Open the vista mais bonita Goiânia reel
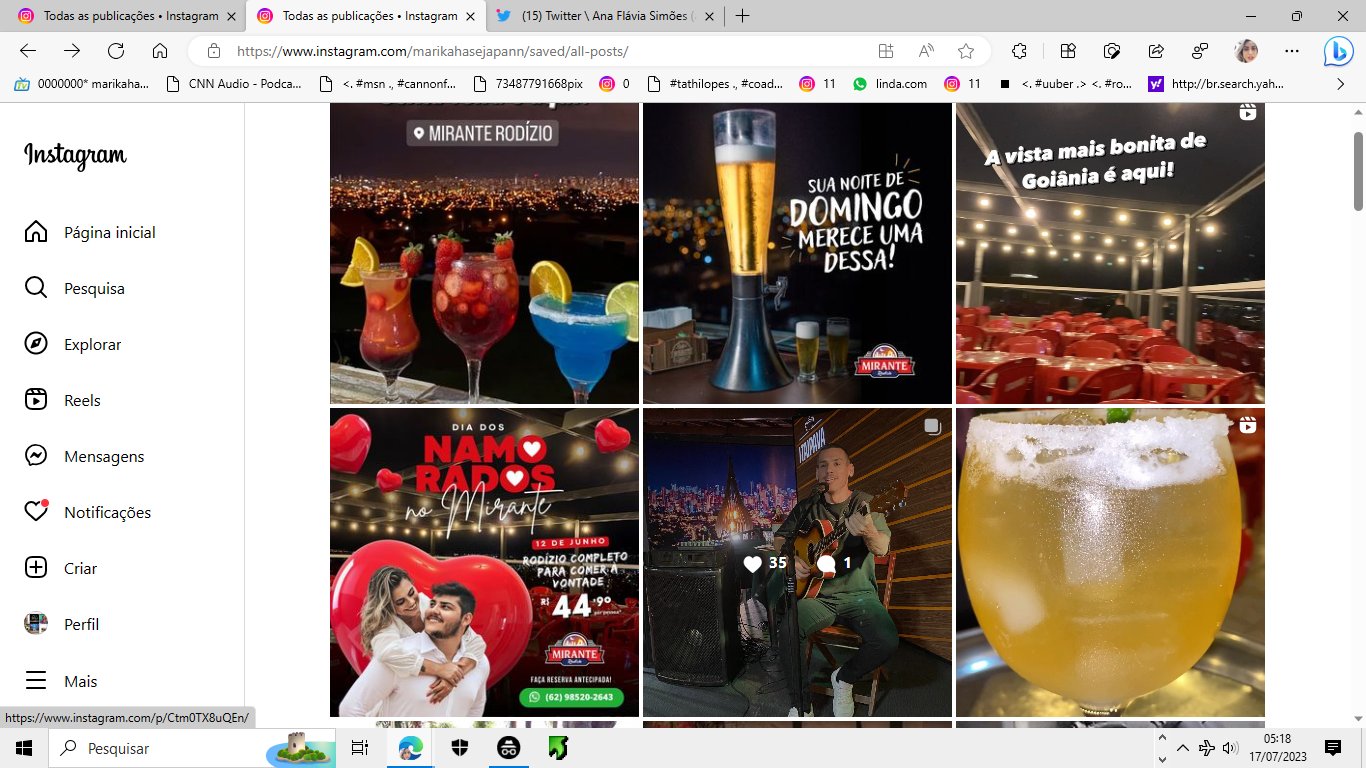Viewport: 1366px width, 768px height. (x=1110, y=253)
